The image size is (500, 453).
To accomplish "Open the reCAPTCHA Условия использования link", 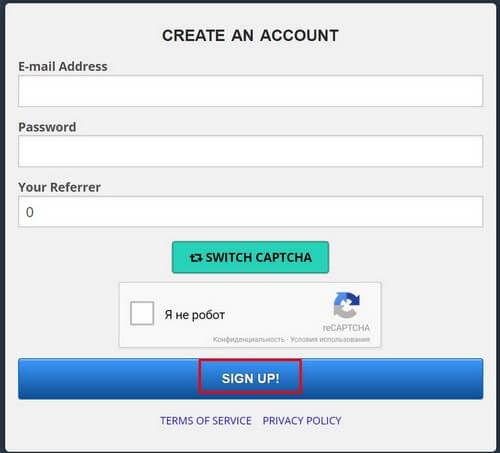I will (x=330, y=339).
